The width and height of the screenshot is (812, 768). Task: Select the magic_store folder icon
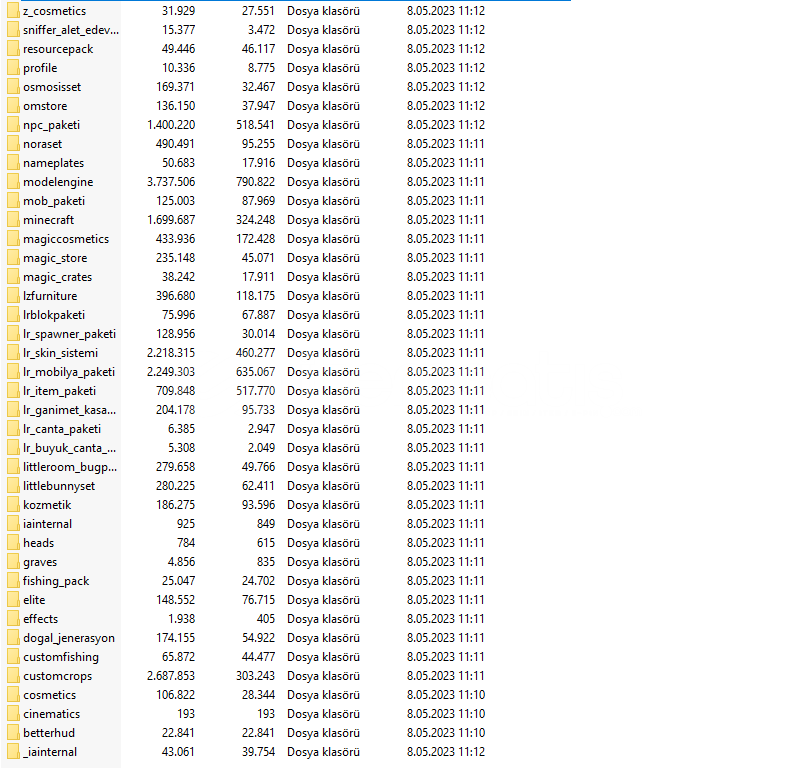13,258
